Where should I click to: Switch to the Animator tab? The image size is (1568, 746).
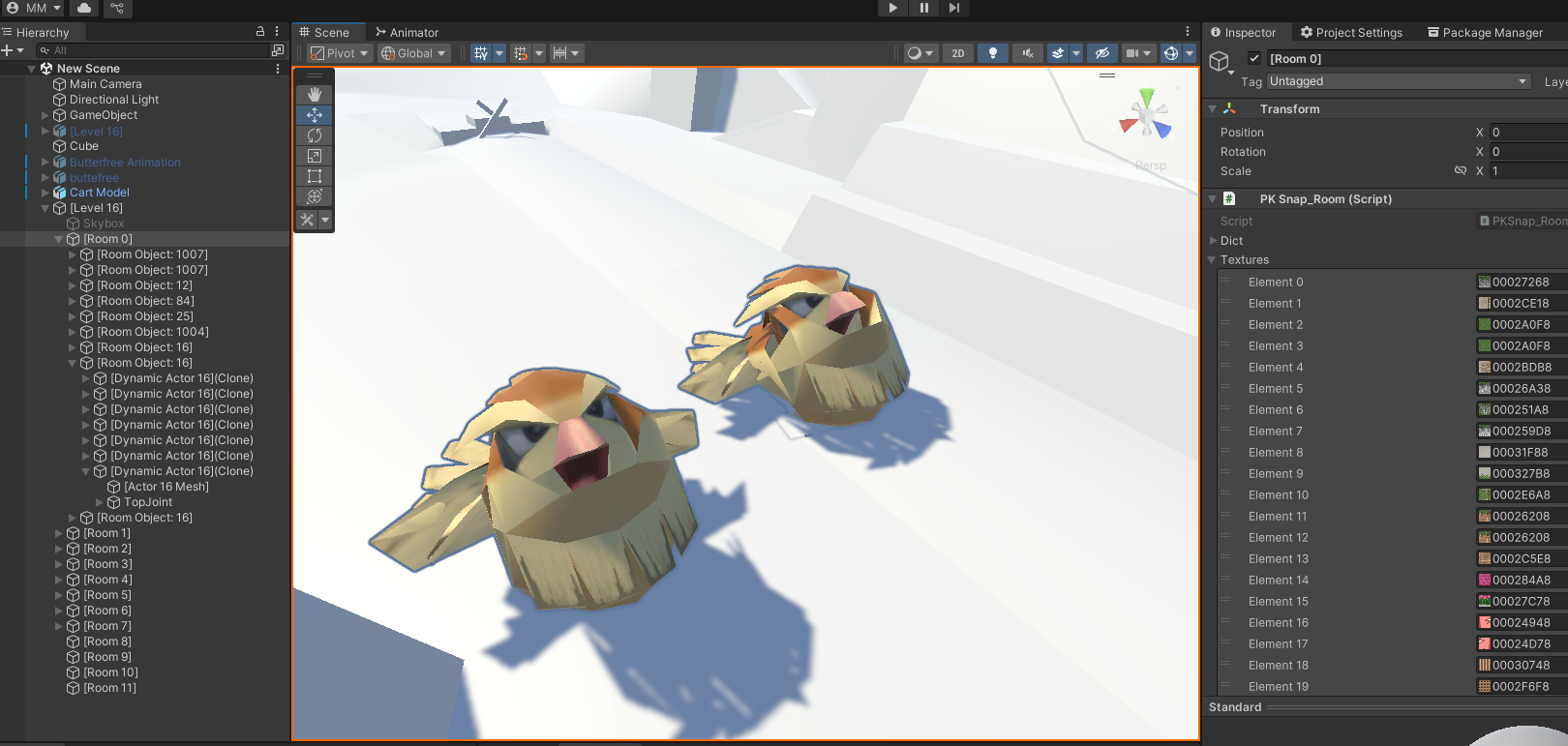407,32
